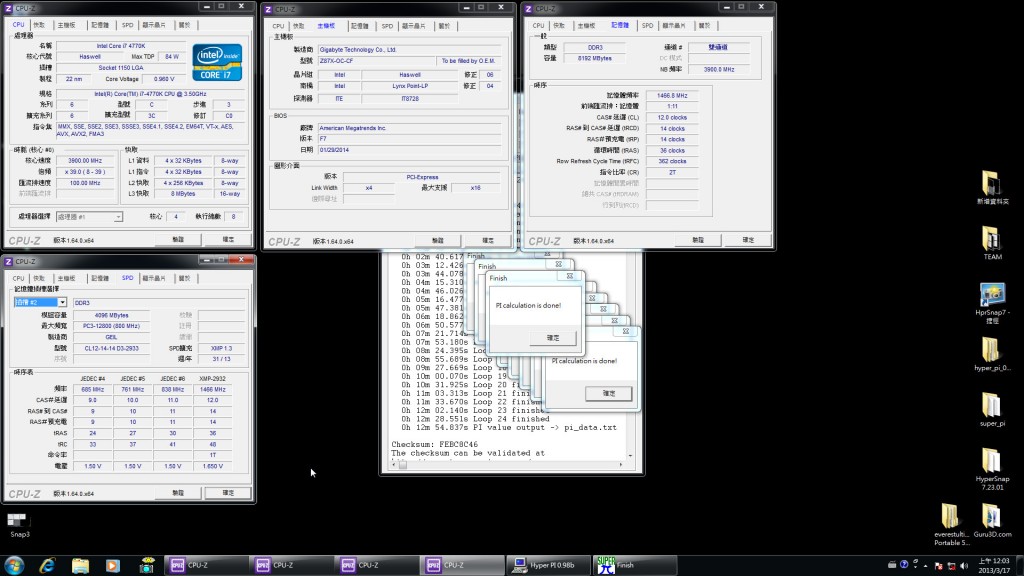The width and height of the screenshot is (1024, 576).
Task: Click the Validate button in the memory window
Action: coord(698,240)
